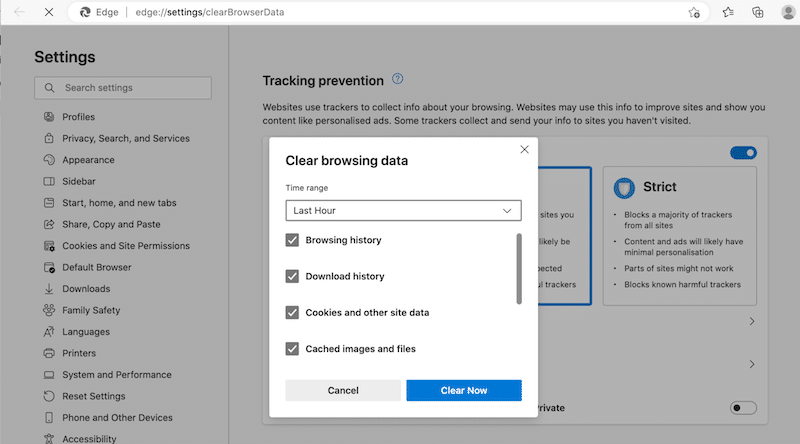Screen dimensions: 800x444
Task: Go to Appearance settings
Action: 88,160
